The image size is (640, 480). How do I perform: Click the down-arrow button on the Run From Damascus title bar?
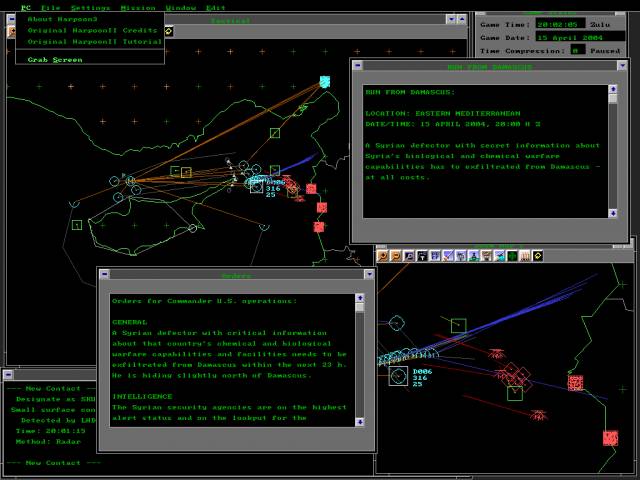pos(622,65)
